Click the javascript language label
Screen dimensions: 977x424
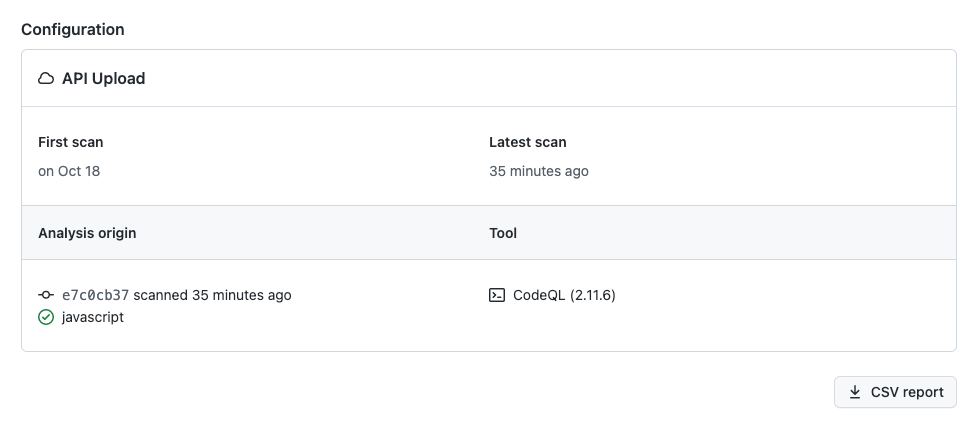(93, 317)
